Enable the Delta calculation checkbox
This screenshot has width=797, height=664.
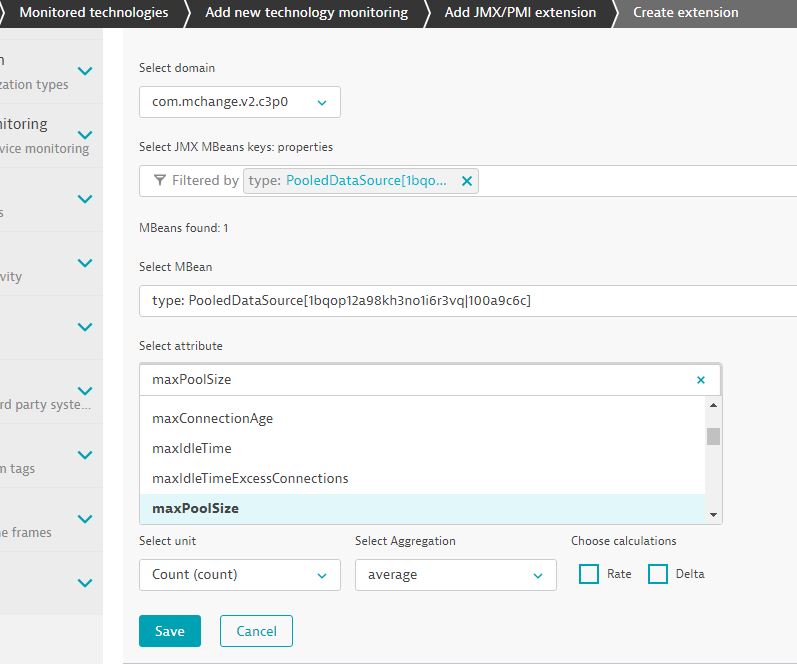658,574
